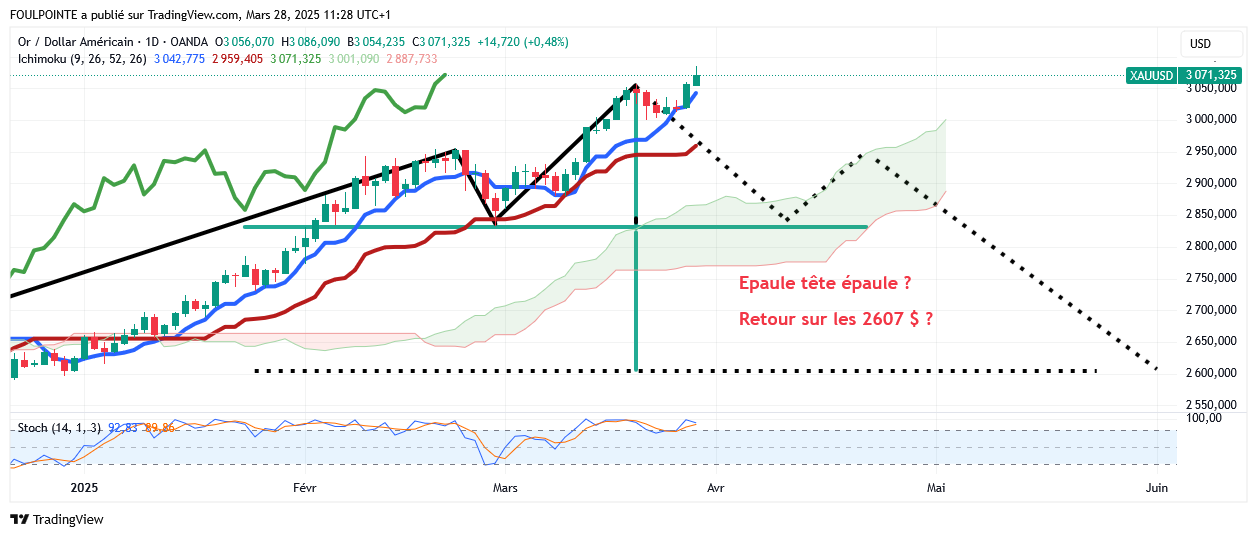This screenshot has width=1257, height=537.
Task: Click the 3 071,325 current price label
Action: tap(1211, 75)
